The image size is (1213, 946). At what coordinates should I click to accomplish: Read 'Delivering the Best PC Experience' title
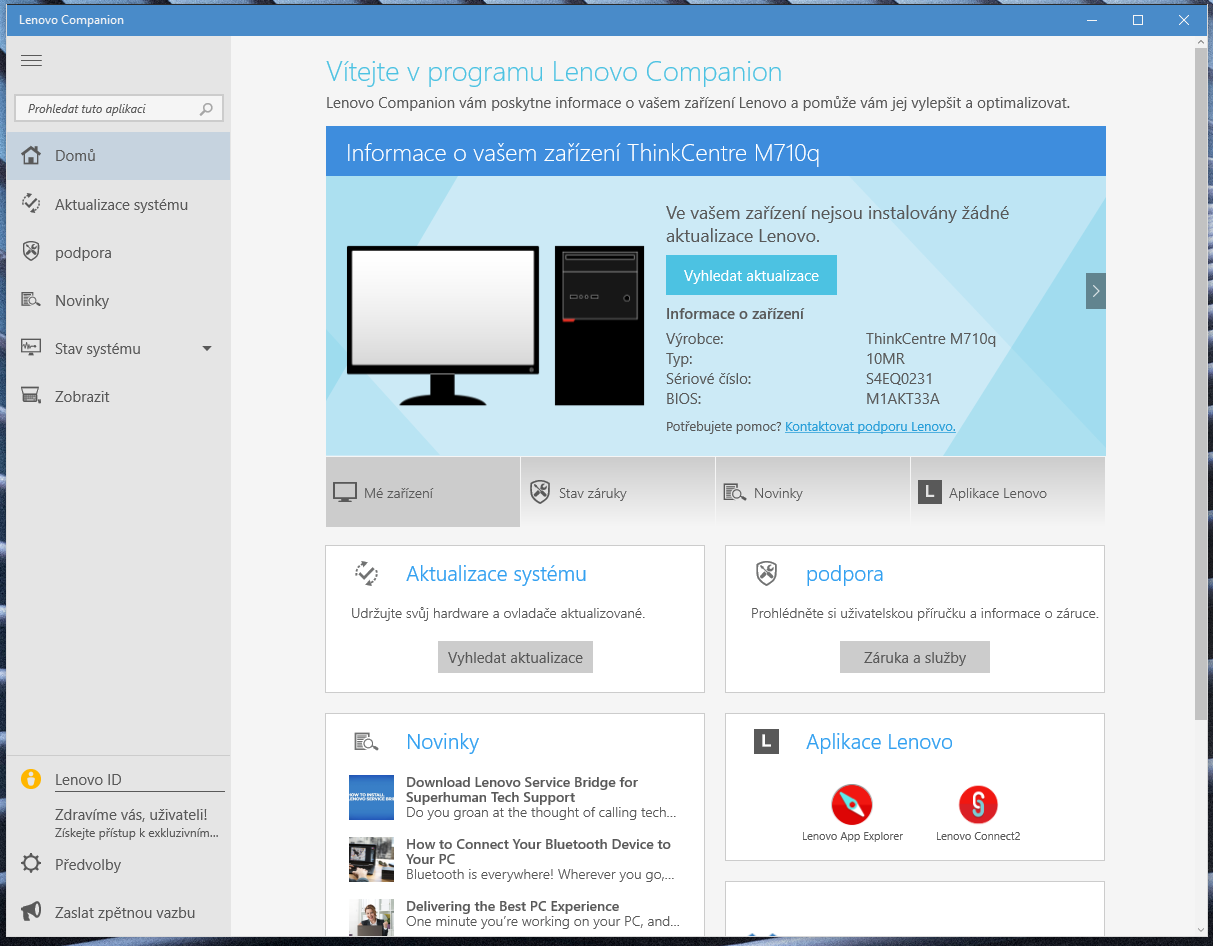click(x=512, y=906)
